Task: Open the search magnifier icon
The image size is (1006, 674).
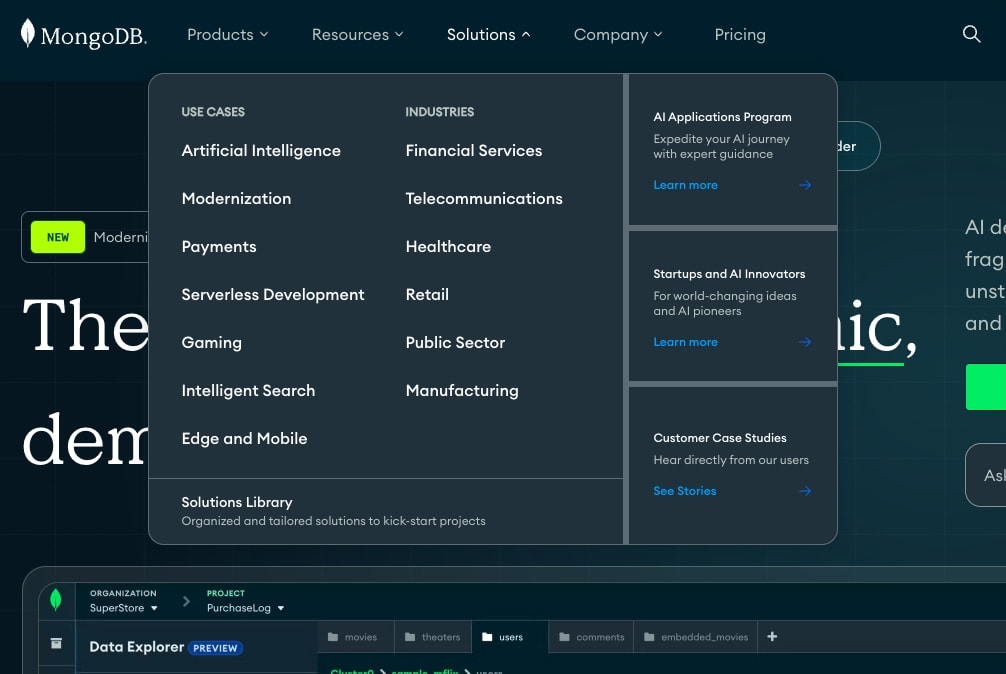Action: click(971, 34)
